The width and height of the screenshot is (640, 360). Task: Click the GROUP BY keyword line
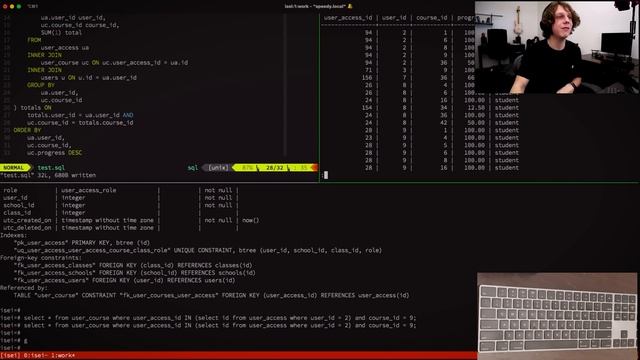(x=41, y=85)
